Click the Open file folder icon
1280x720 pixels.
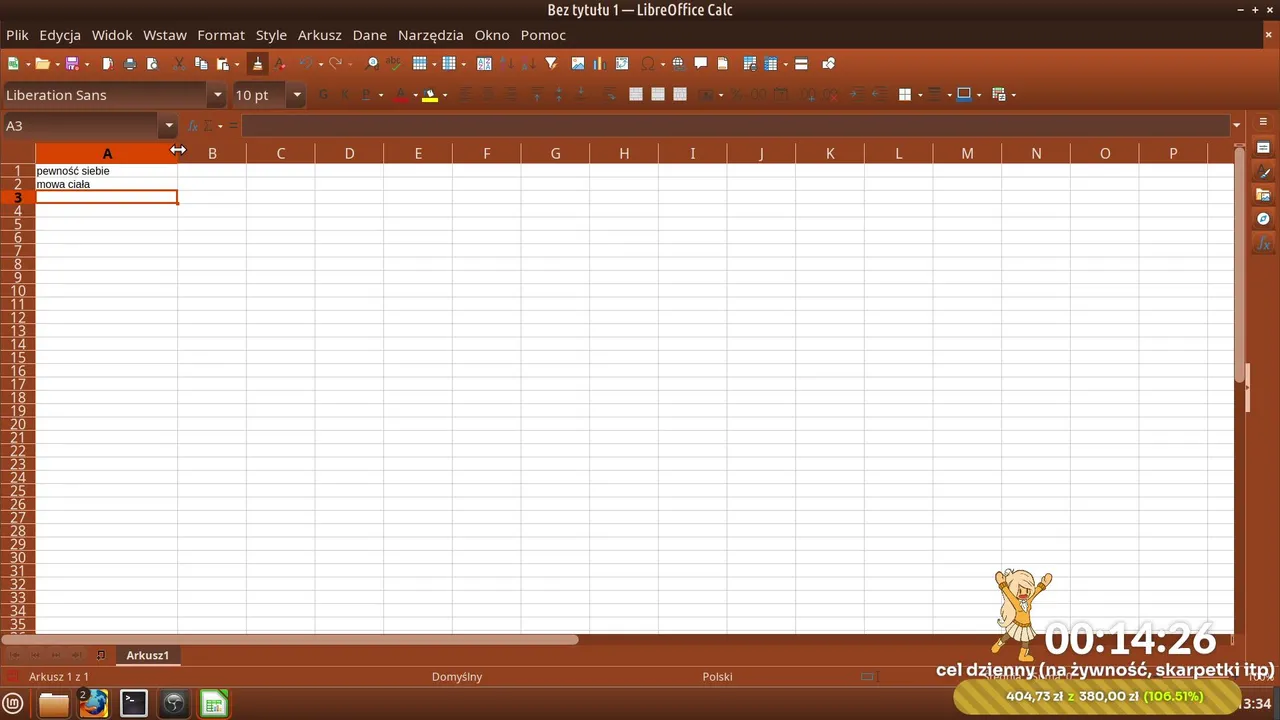pos(42,64)
